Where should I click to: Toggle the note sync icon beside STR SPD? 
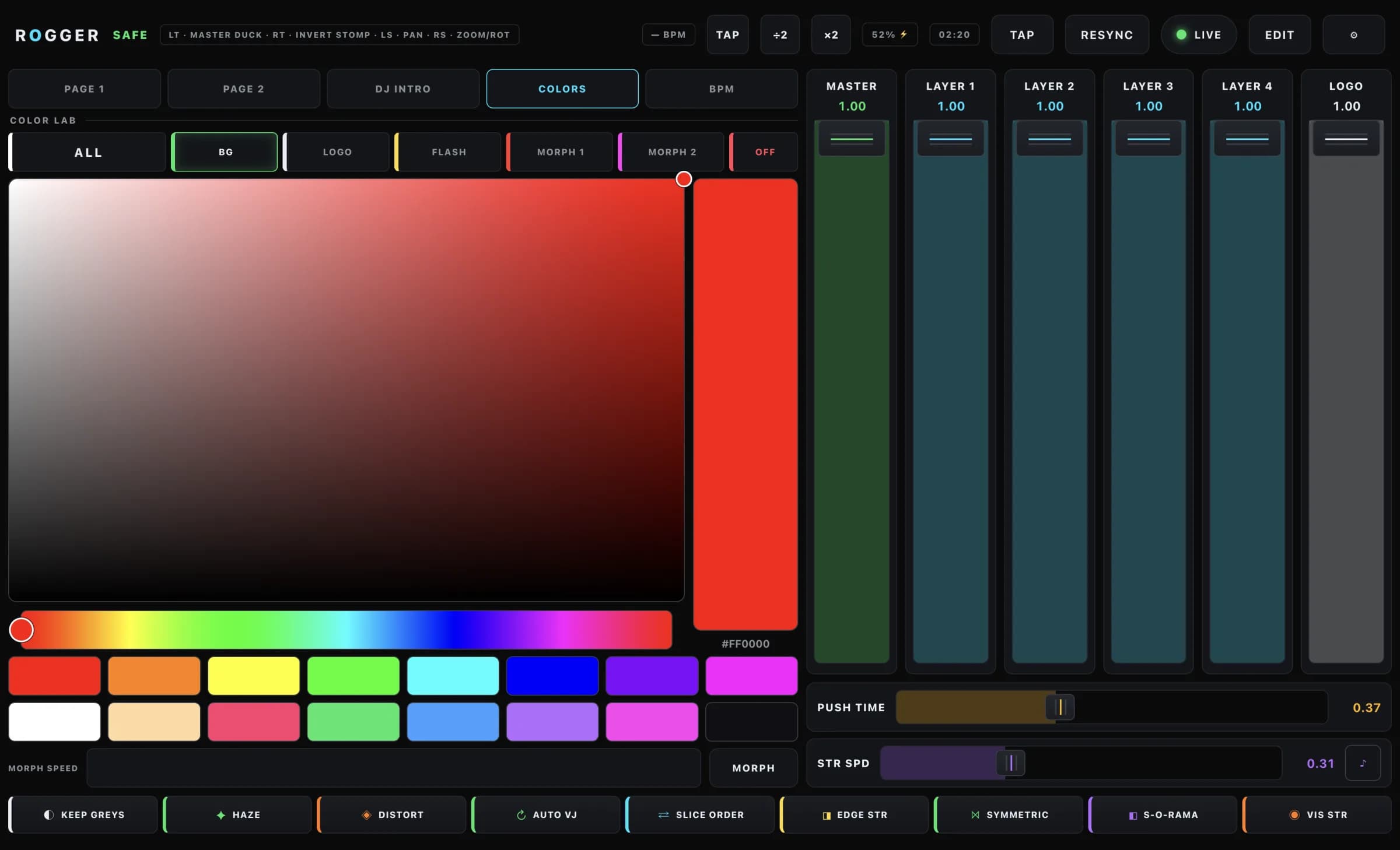pos(1363,763)
